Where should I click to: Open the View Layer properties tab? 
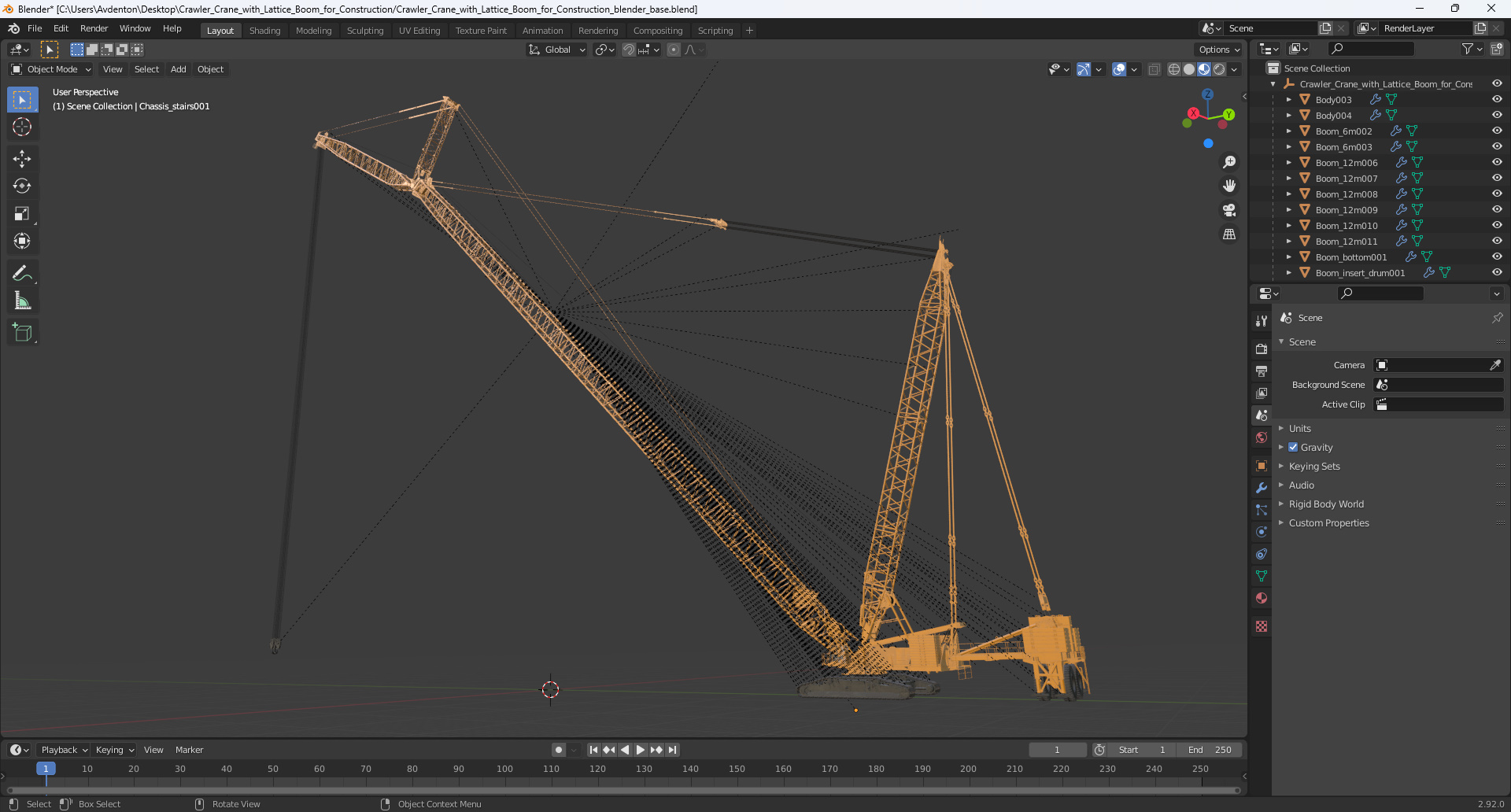coord(1262,393)
